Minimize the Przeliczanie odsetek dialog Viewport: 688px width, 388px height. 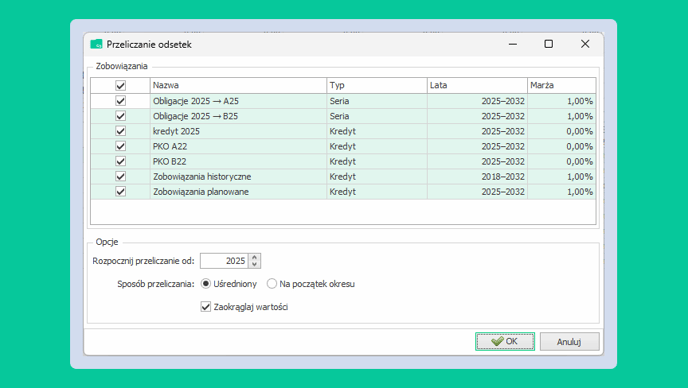[512, 44]
